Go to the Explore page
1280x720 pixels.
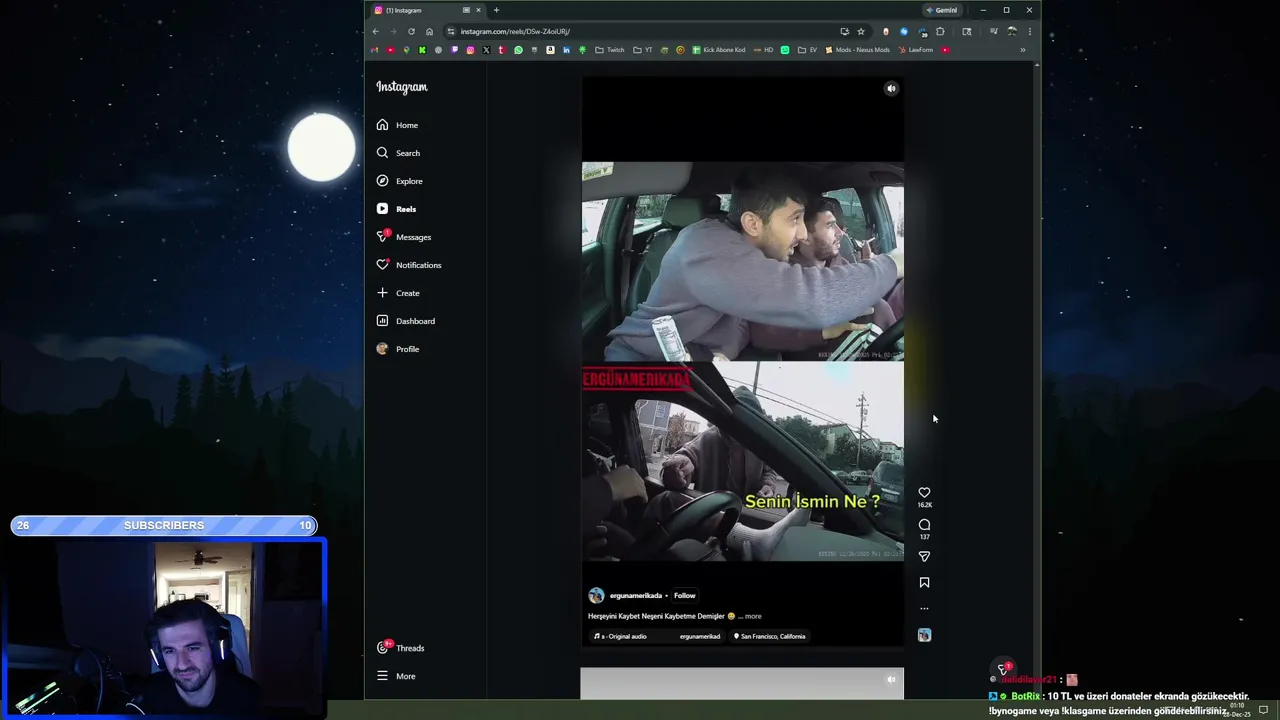400,181
